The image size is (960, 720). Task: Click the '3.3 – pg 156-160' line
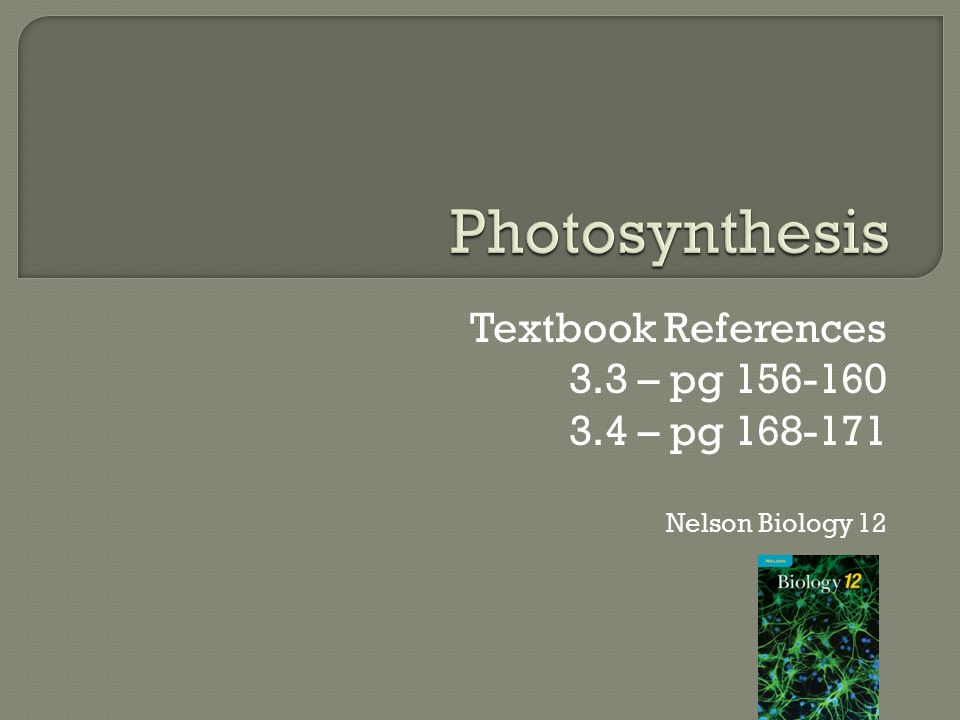[x=727, y=381]
